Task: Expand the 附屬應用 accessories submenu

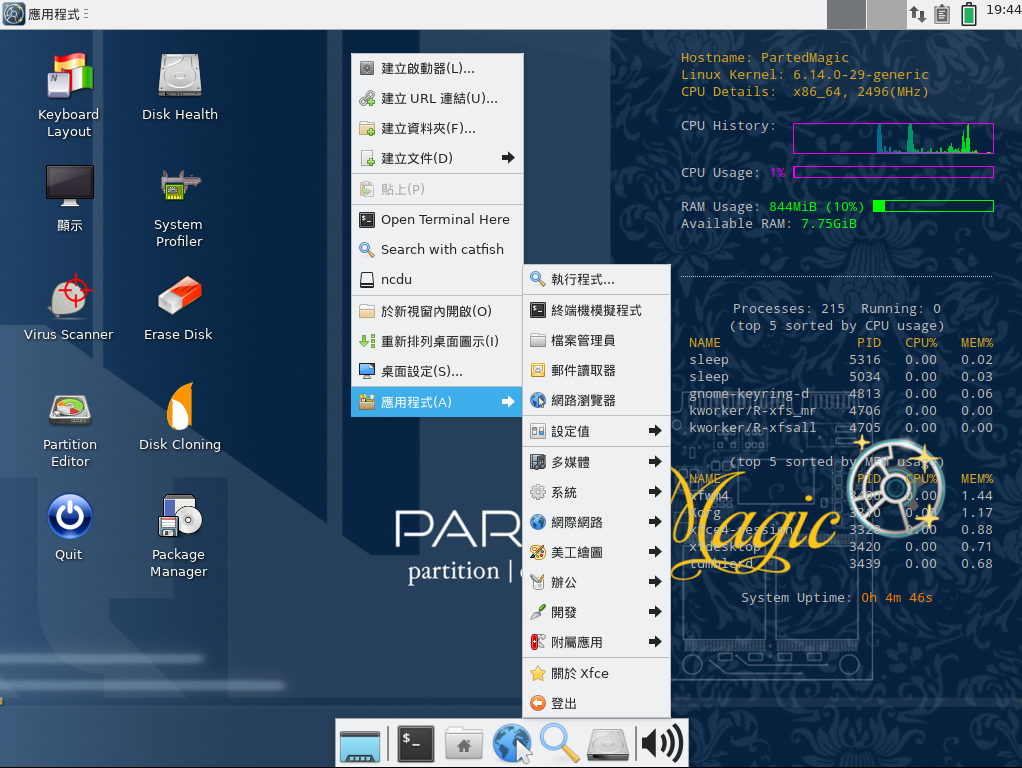Action: (596, 642)
